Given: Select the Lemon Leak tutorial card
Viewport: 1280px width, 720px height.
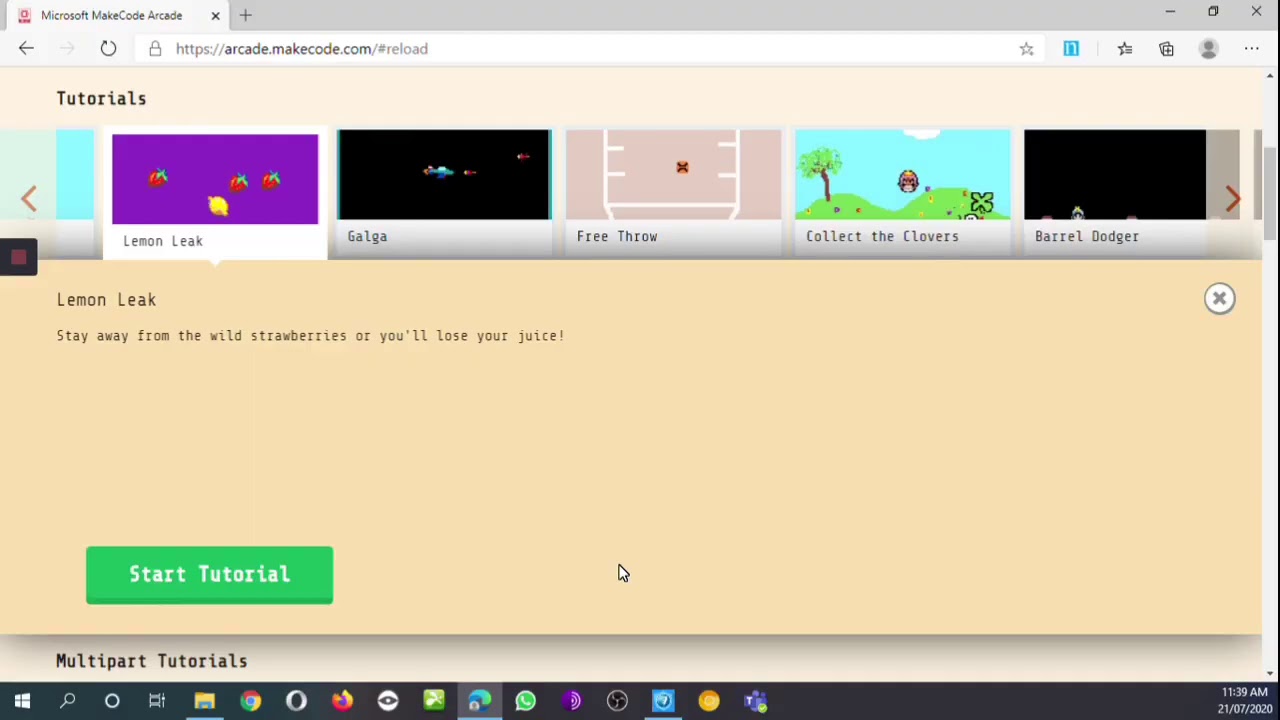Looking at the screenshot, I should click(x=215, y=193).
